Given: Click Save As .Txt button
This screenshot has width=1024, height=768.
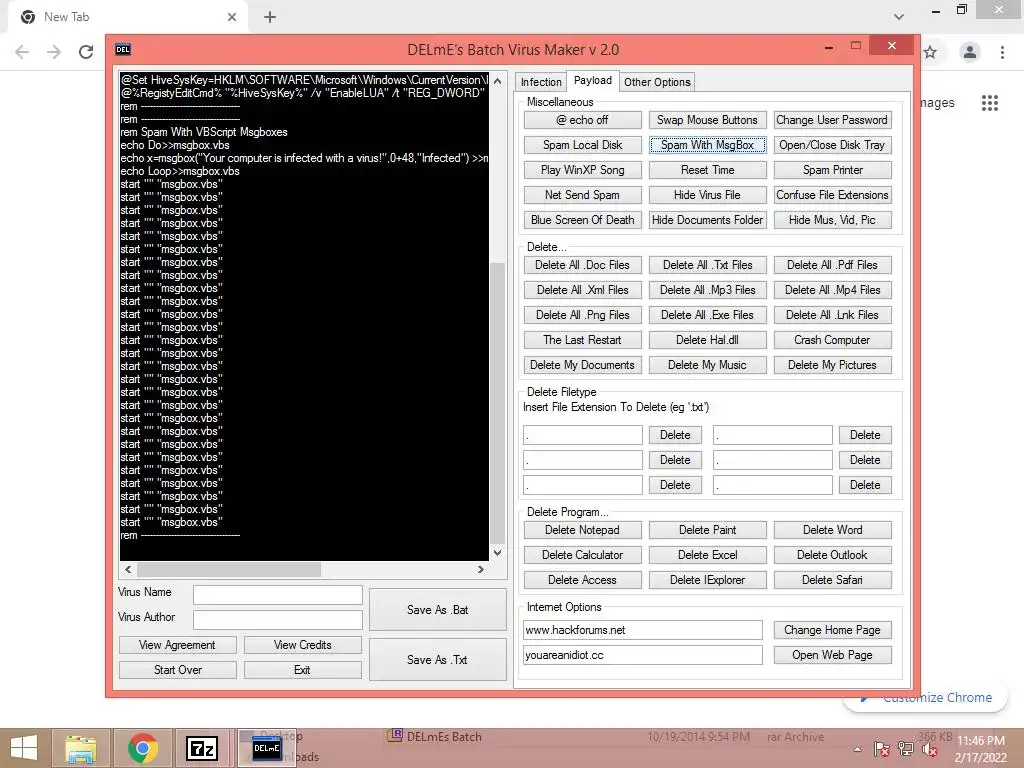Looking at the screenshot, I should (438, 660).
